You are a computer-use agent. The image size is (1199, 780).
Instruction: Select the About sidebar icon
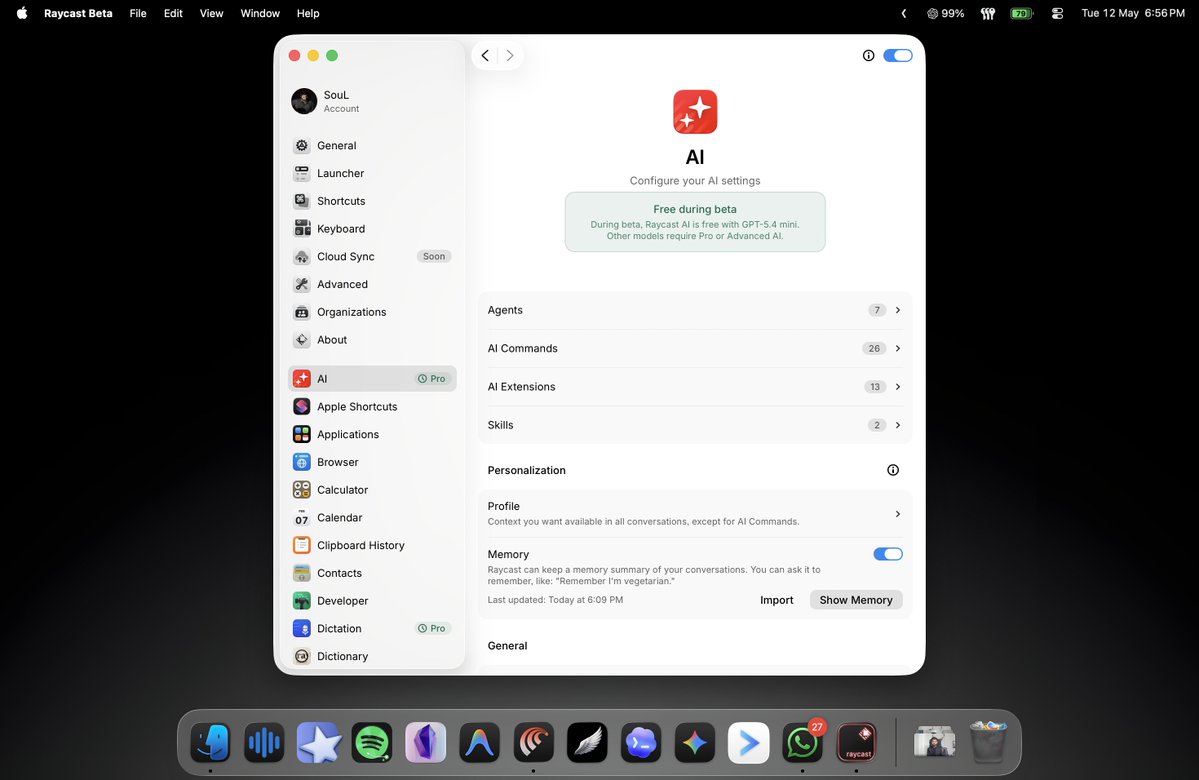pyautogui.click(x=302, y=340)
